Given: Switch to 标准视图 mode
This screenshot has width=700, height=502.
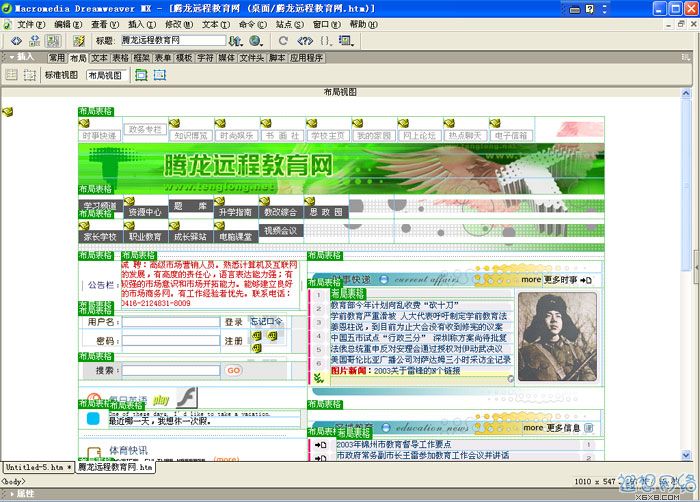Looking at the screenshot, I should click(61, 75).
